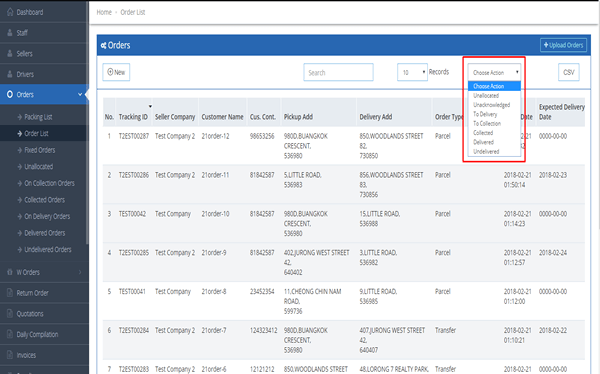Click Order List breadcrumb
The image size is (600, 374).
click(133, 12)
